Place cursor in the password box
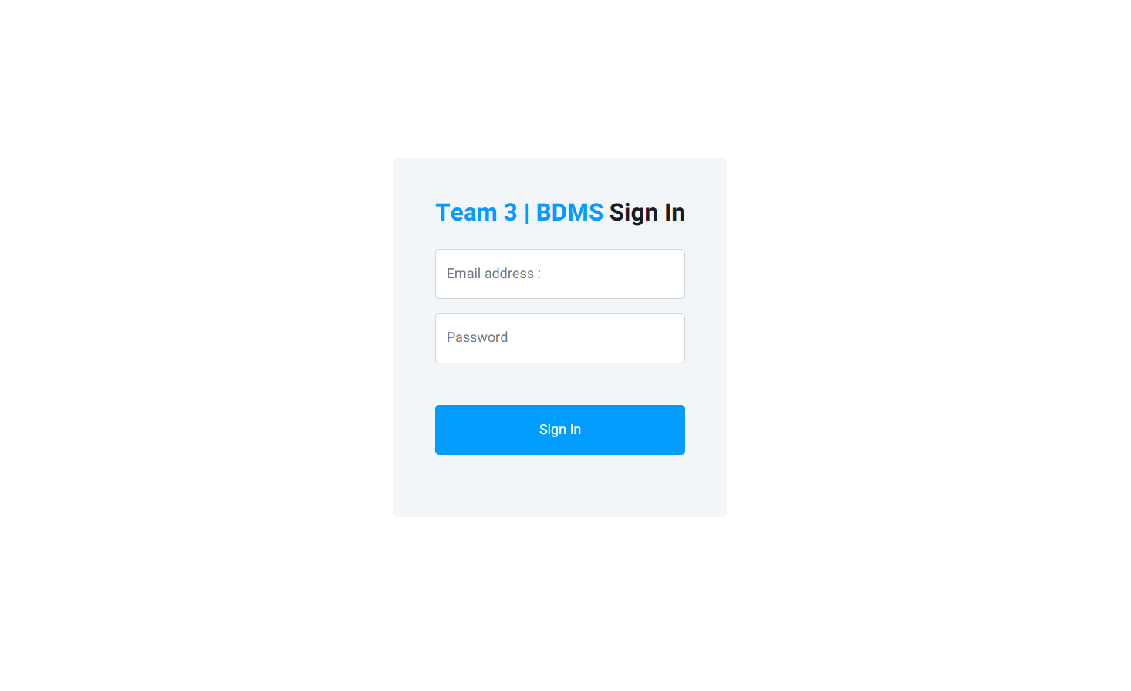1131x691 pixels. (x=559, y=338)
